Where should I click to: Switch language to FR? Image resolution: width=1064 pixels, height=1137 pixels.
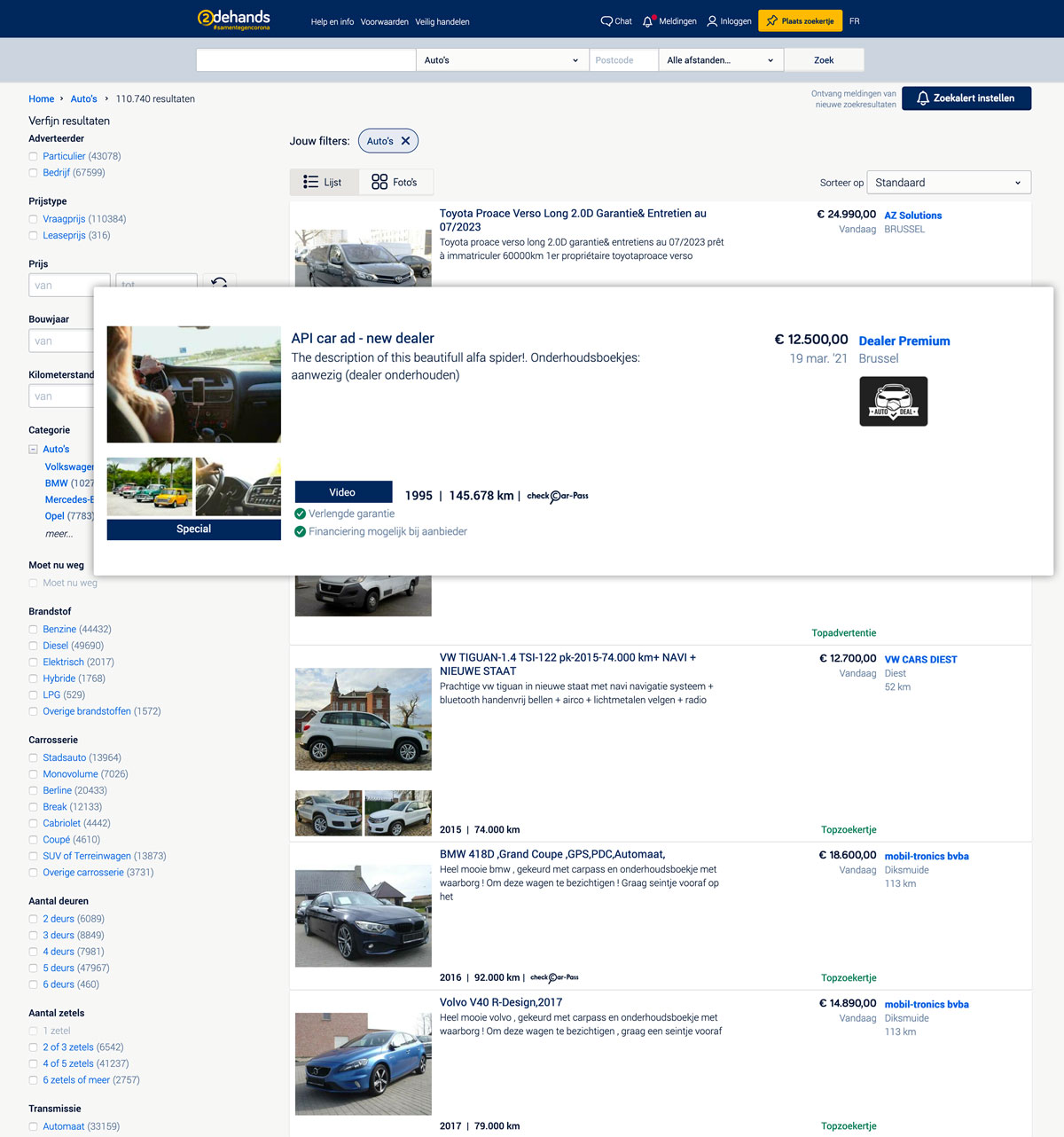[x=855, y=21]
